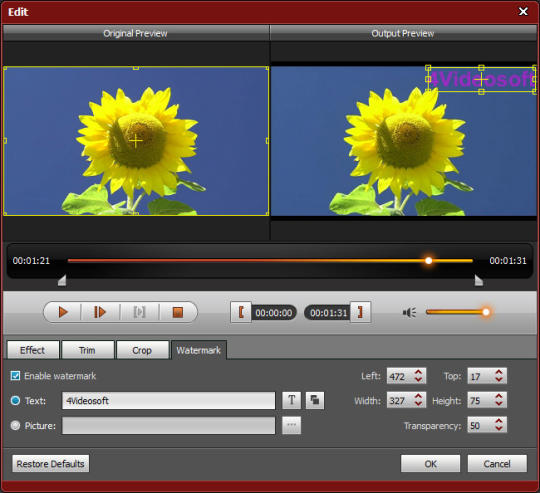Confirm with the OK button
540x493 pixels.
[x=430, y=464]
